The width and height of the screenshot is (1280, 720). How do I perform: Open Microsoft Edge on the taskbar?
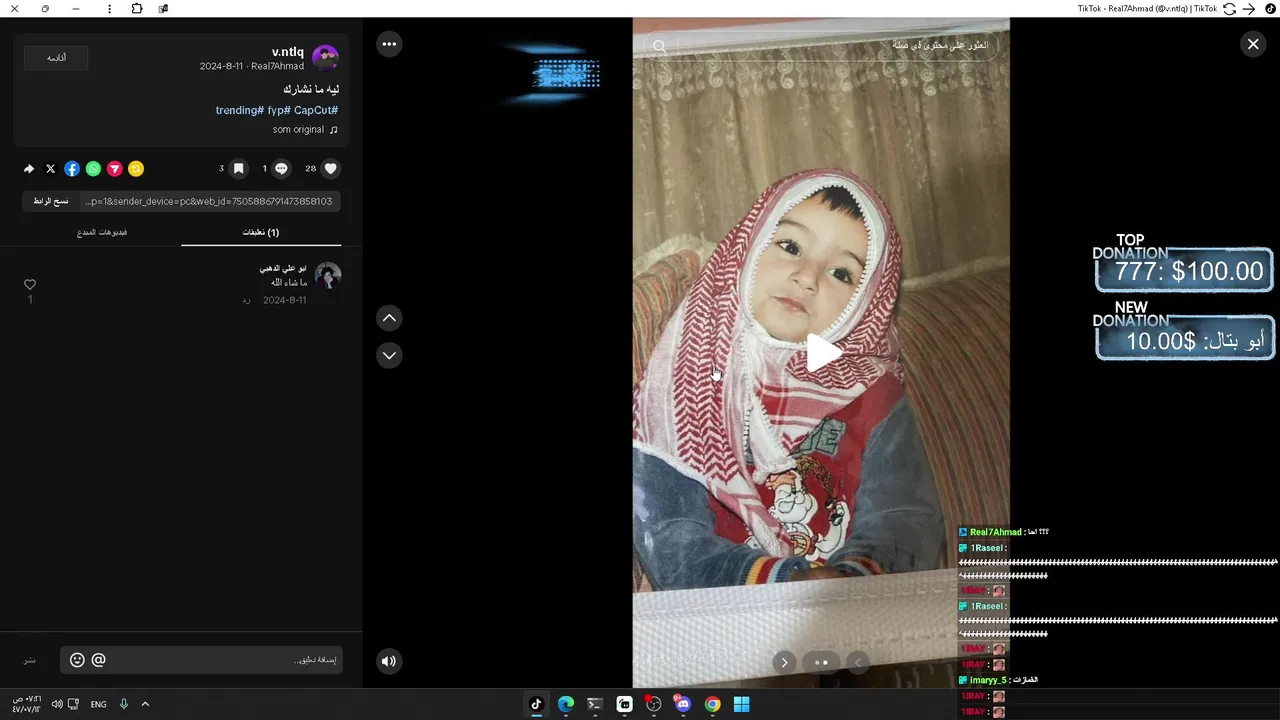(566, 704)
